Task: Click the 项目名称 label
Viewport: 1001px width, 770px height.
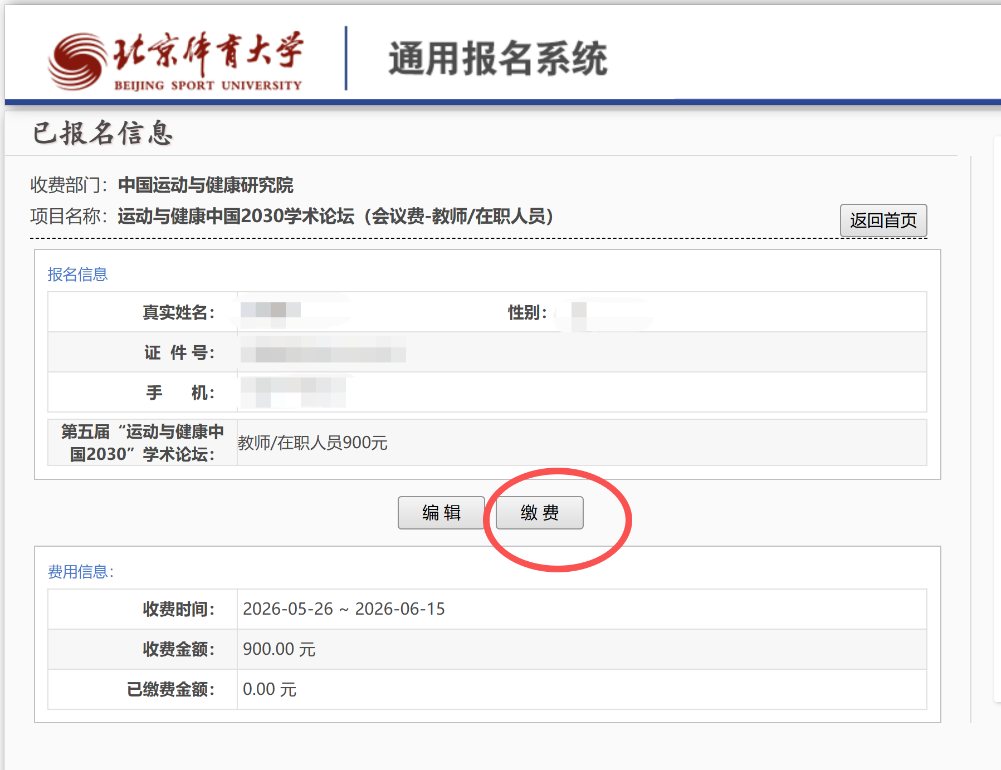Action: point(69,216)
